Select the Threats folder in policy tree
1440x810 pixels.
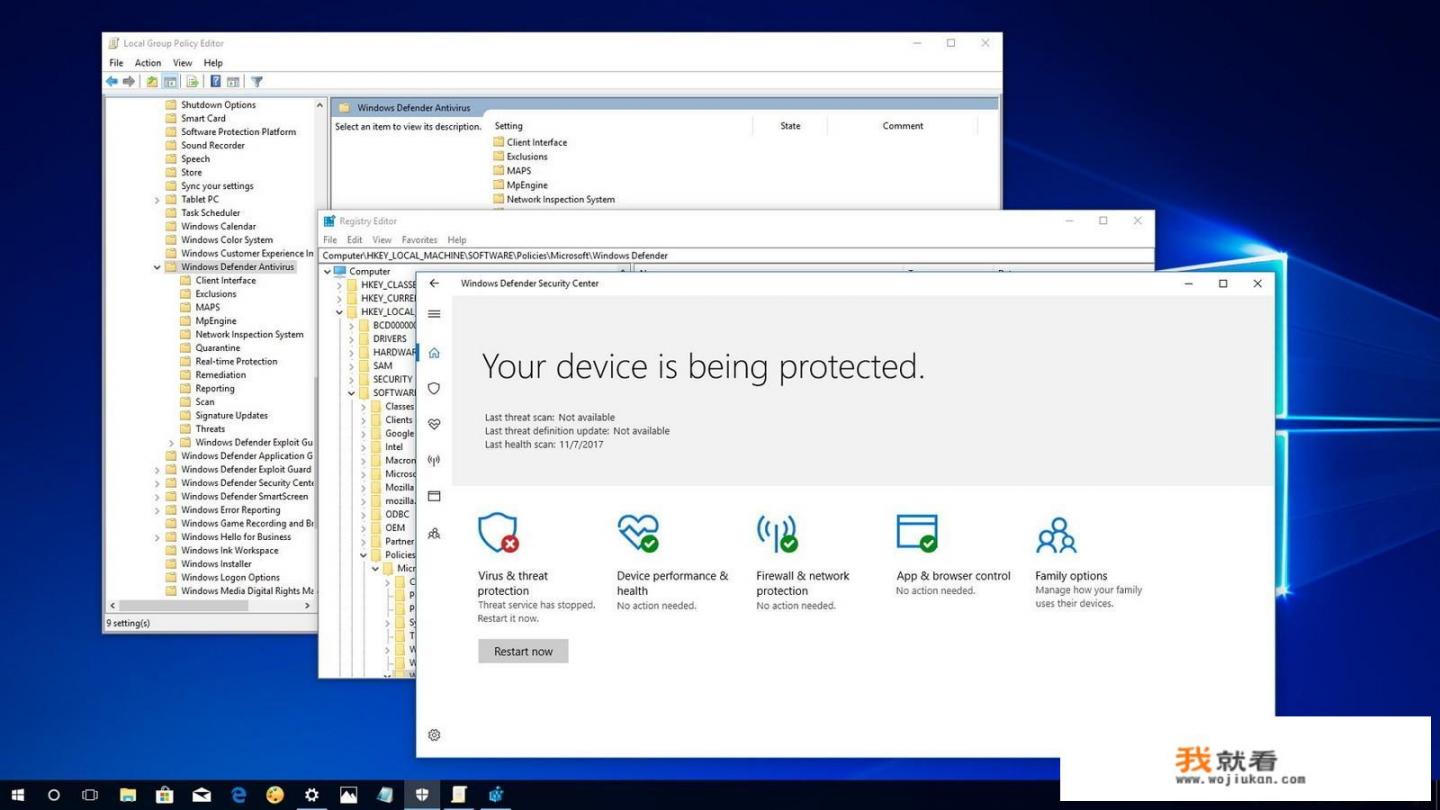pos(210,429)
